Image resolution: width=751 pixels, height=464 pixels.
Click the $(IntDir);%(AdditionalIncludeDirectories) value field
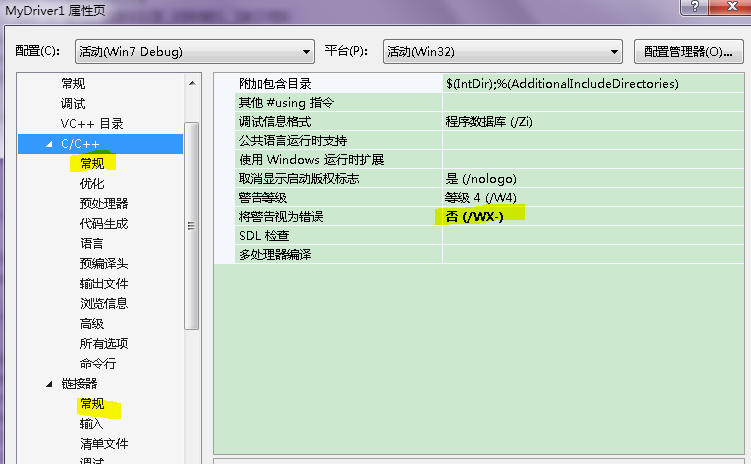(593, 84)
